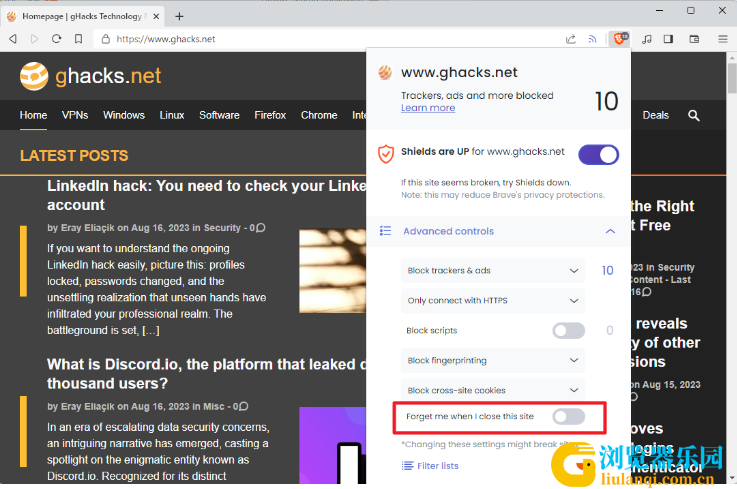This screenshot has height=489, width=737.
Task: Click the page vertical scrollbar thumb
Action: coord(731,78)
